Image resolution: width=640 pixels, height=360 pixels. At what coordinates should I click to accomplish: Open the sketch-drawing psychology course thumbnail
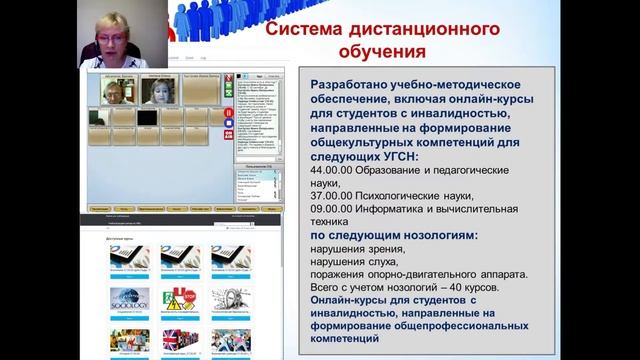pyautogui.click(x=231, y=298)
